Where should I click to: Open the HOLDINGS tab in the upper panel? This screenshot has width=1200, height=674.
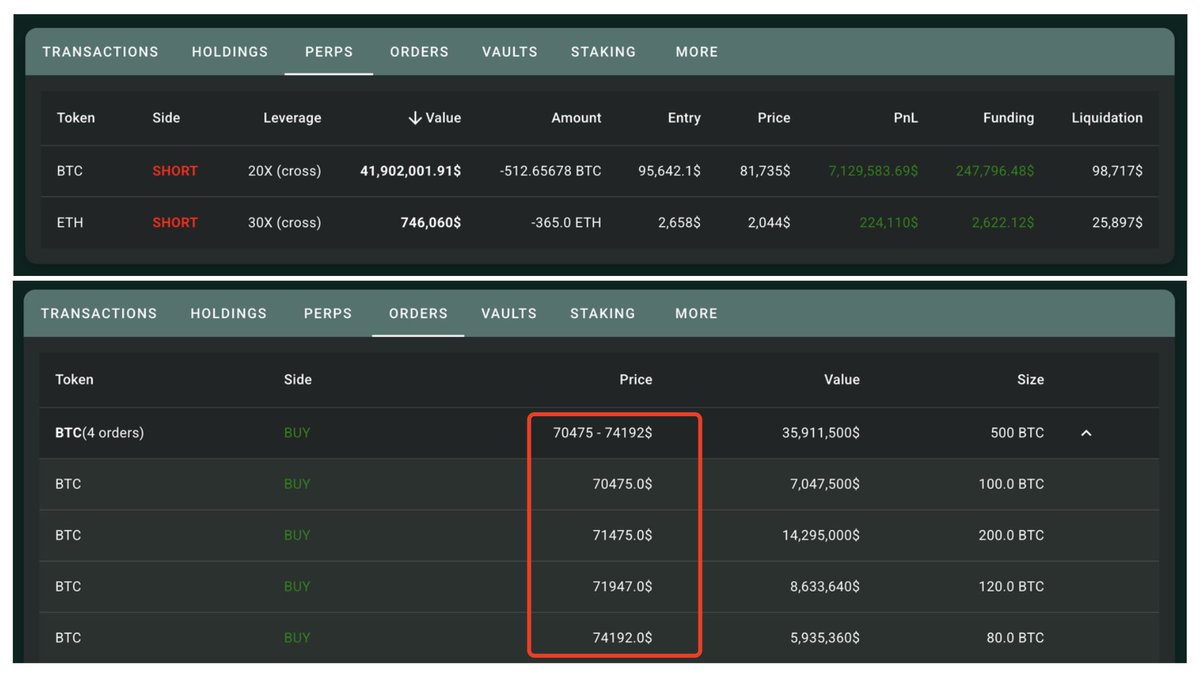pyautogui.click(x=230, y=52)
